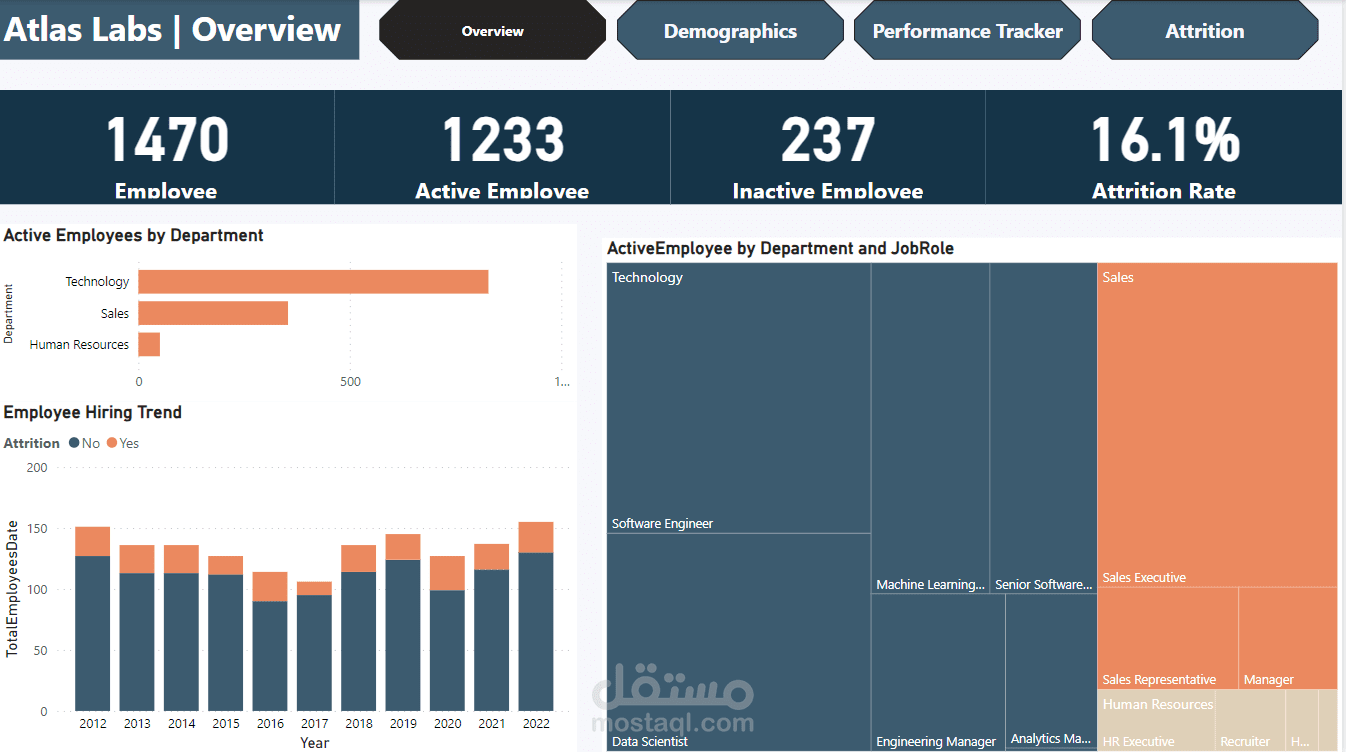The width and height of the screenshot is (1346, 752).
Task: Switch to the Demographics page
Action: (729, 30)
